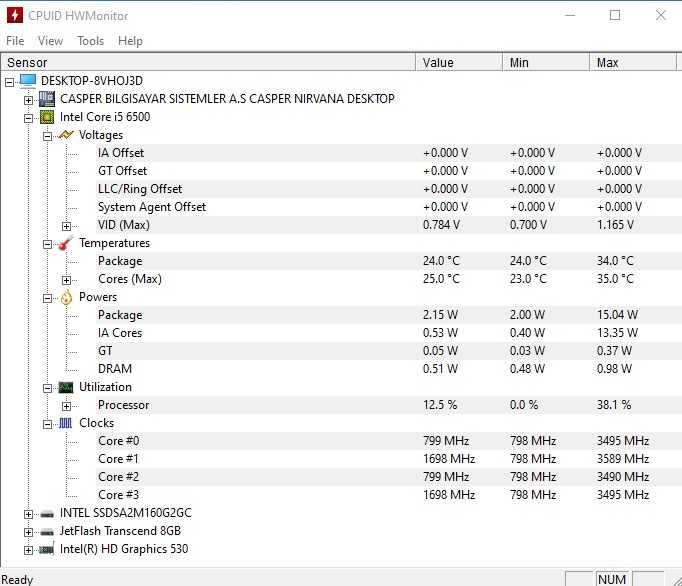This screenshot has height=586, width=682.
Task: Click the Sensor column header
Action: tap(208, 62)
